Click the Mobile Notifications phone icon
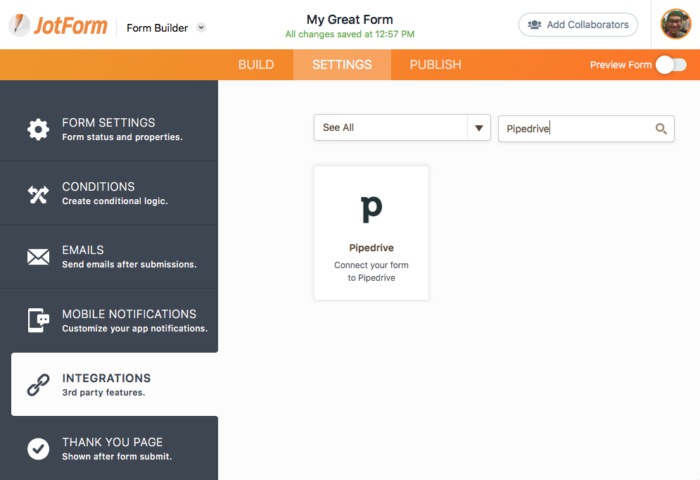Screen dimensions: 700x480 pyautogui.click(x=38, y=320)
